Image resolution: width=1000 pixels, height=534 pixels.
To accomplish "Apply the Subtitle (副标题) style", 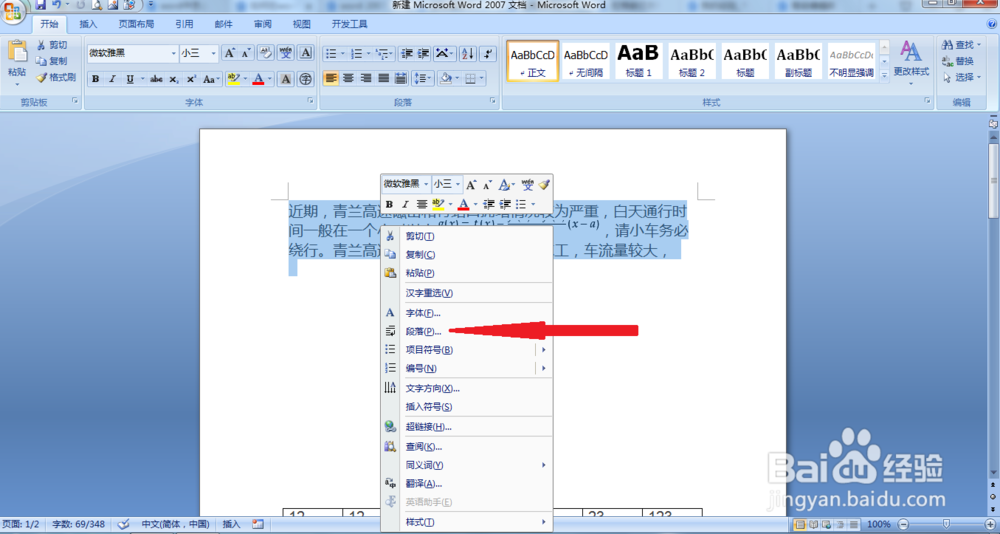I will [x=798, y=61].
